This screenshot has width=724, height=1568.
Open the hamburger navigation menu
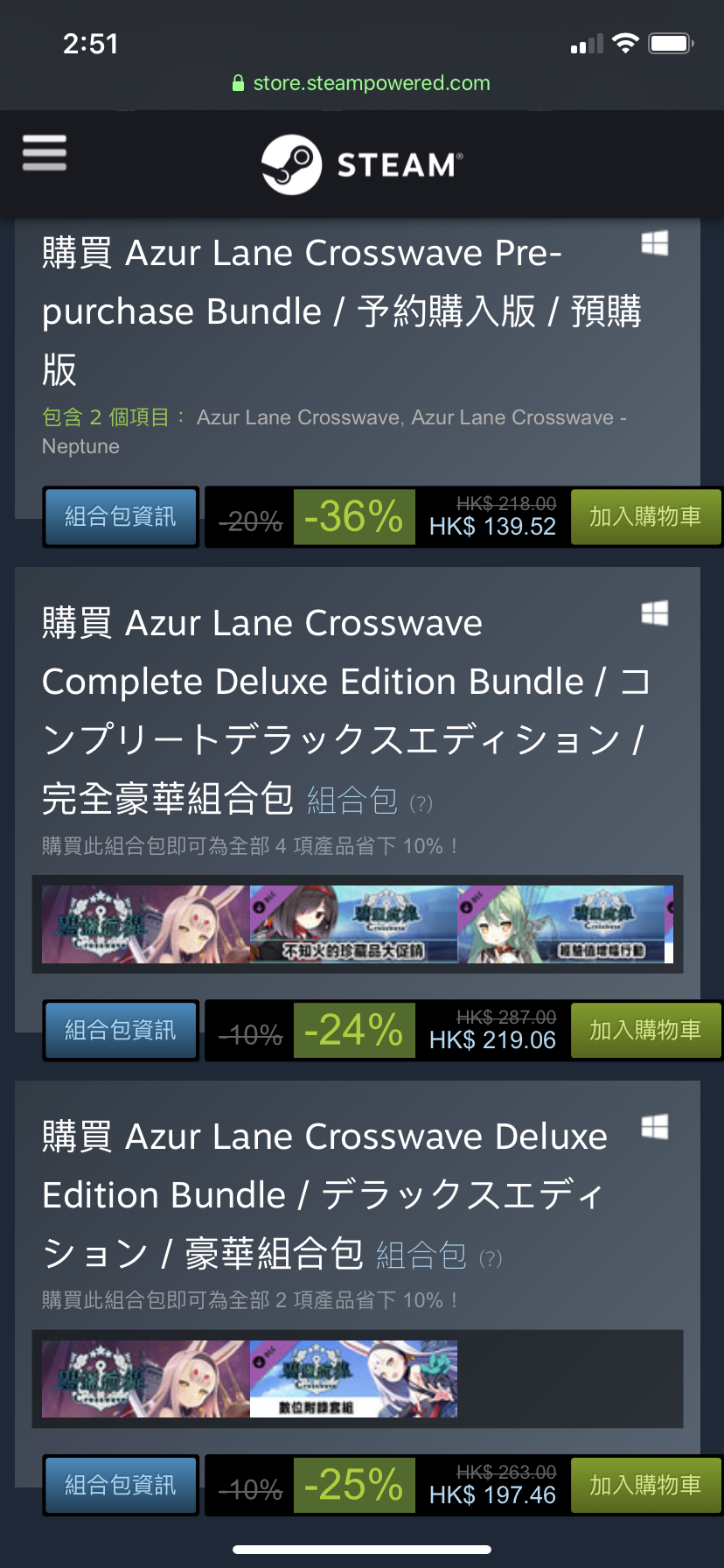pyautogui.click(x=44, y=152)
